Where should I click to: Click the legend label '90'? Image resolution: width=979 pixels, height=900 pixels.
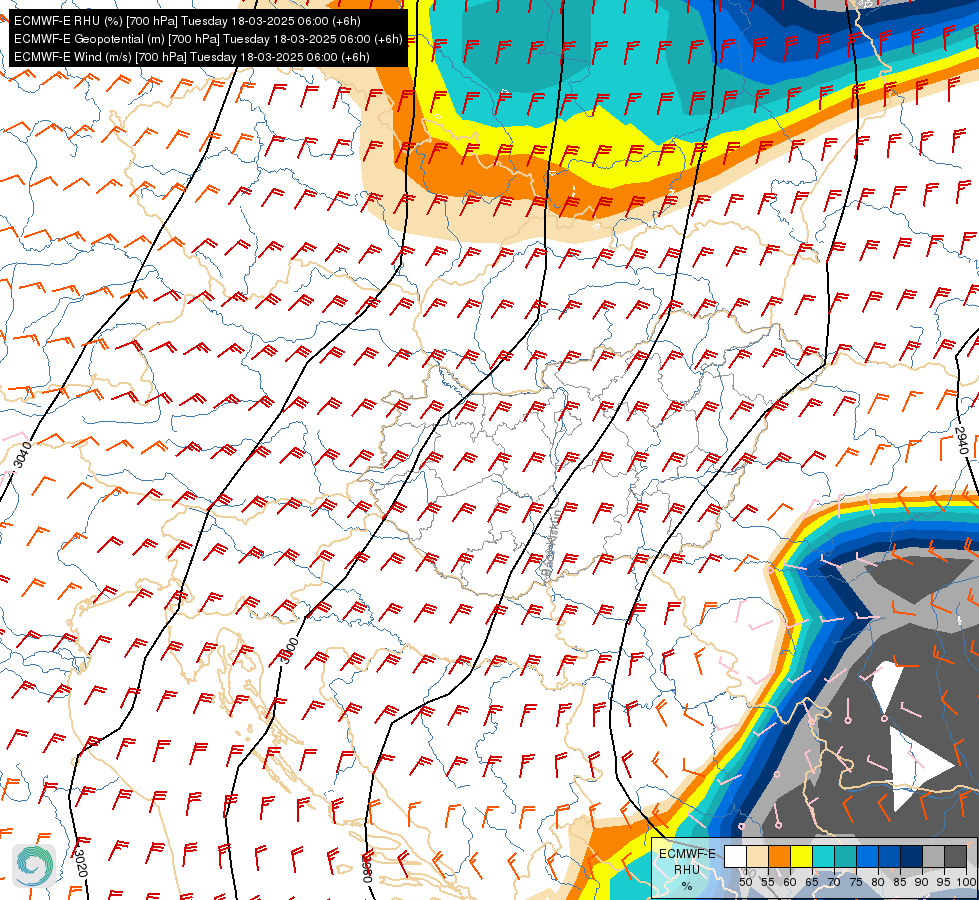922,882
